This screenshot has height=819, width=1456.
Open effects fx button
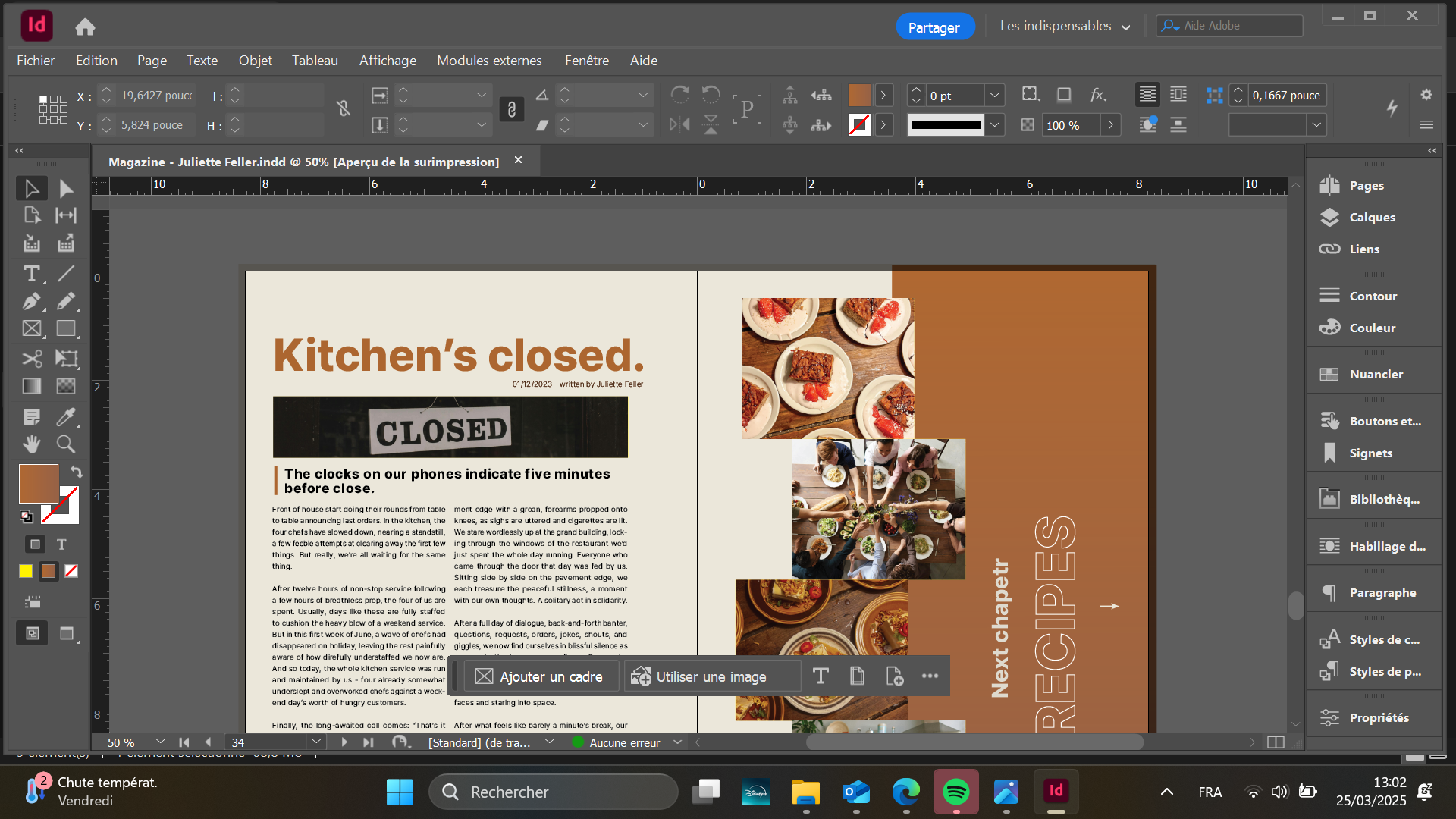click(x=1098, y=95)
